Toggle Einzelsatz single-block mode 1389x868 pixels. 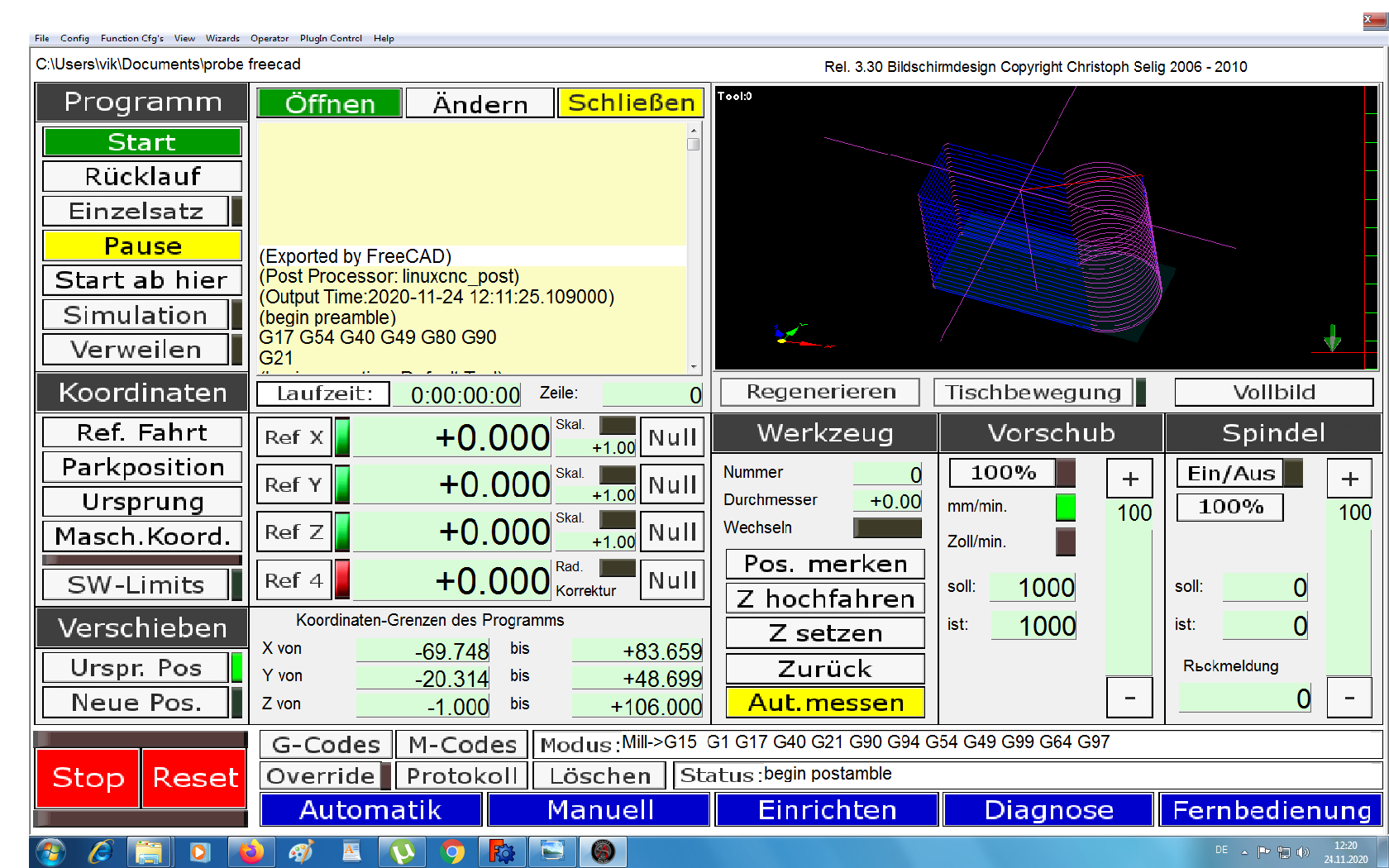136,211
